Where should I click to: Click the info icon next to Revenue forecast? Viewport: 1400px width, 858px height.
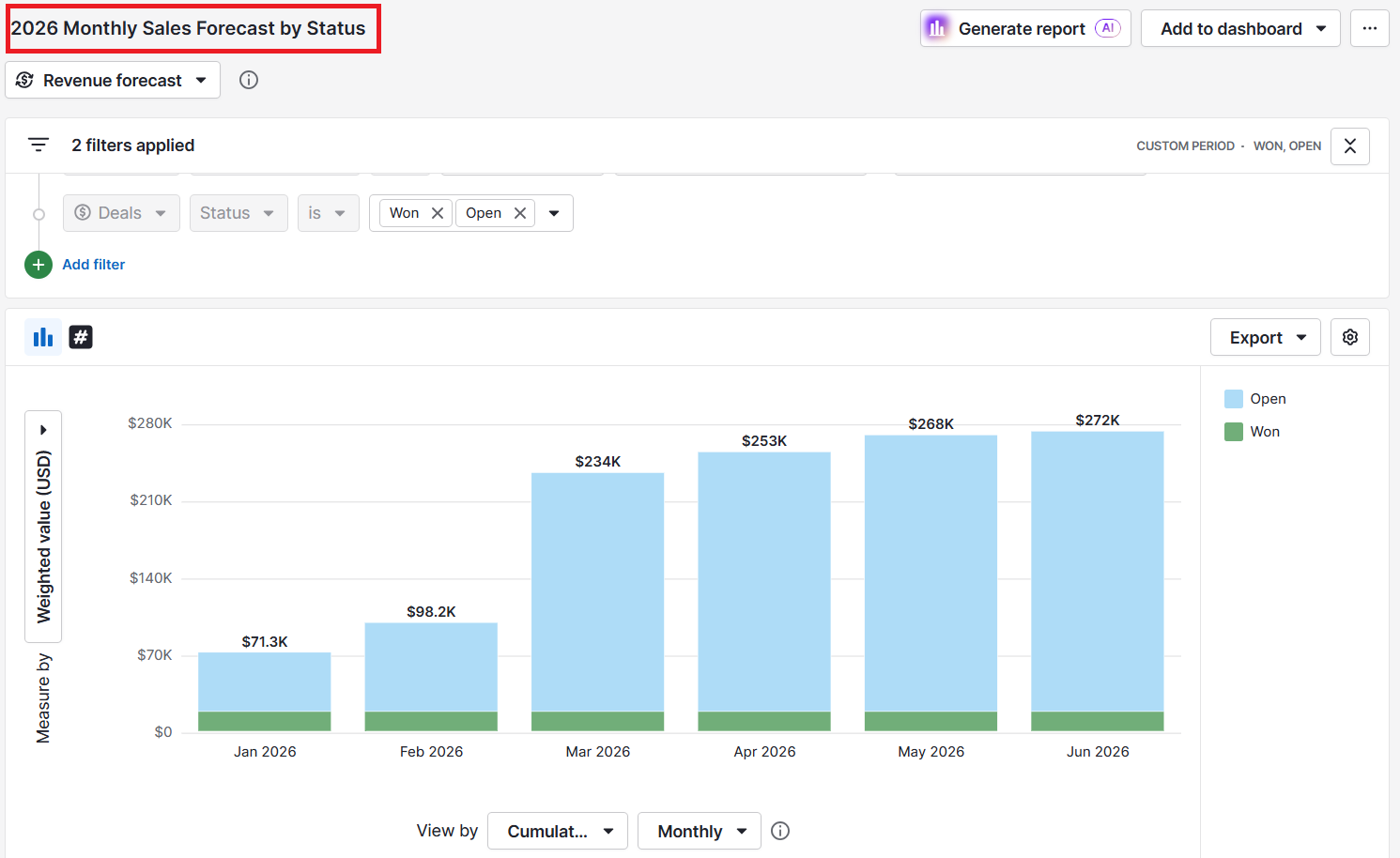click(249, 80)
